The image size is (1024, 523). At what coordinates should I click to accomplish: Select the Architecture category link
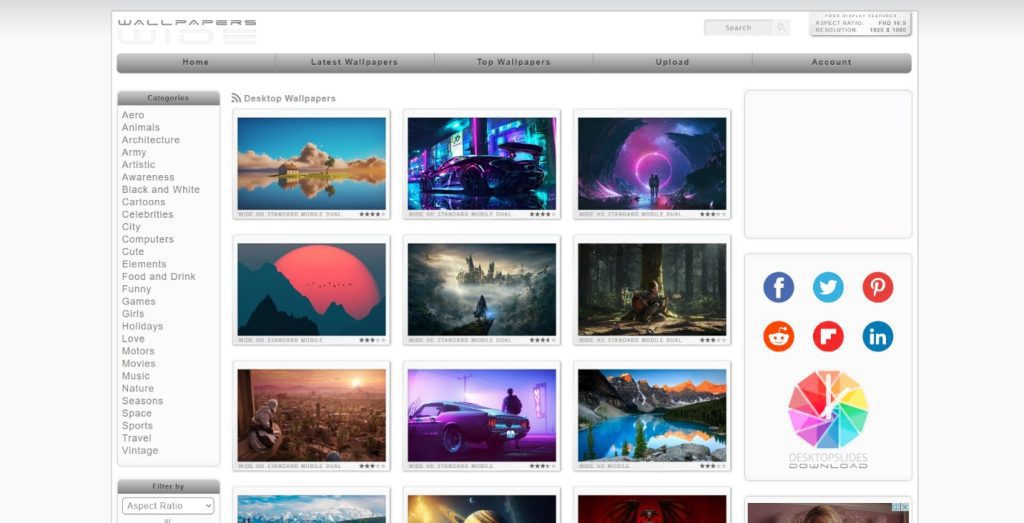click(x=151, y=140)
